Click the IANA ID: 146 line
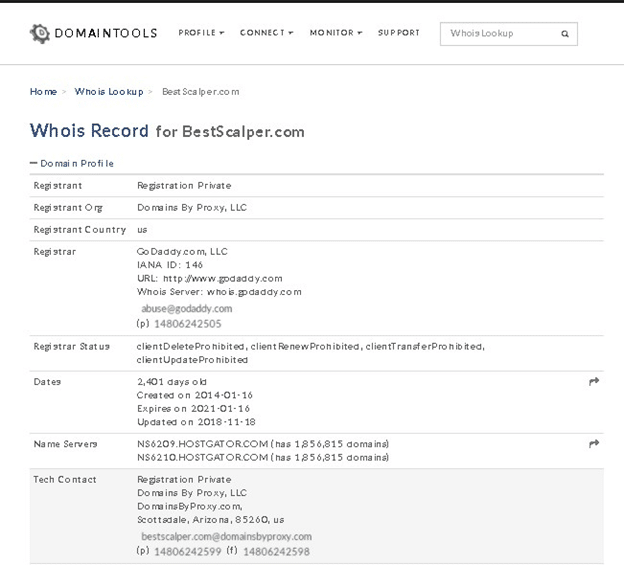Screen dimensions: 624x565 pos(170,265)
